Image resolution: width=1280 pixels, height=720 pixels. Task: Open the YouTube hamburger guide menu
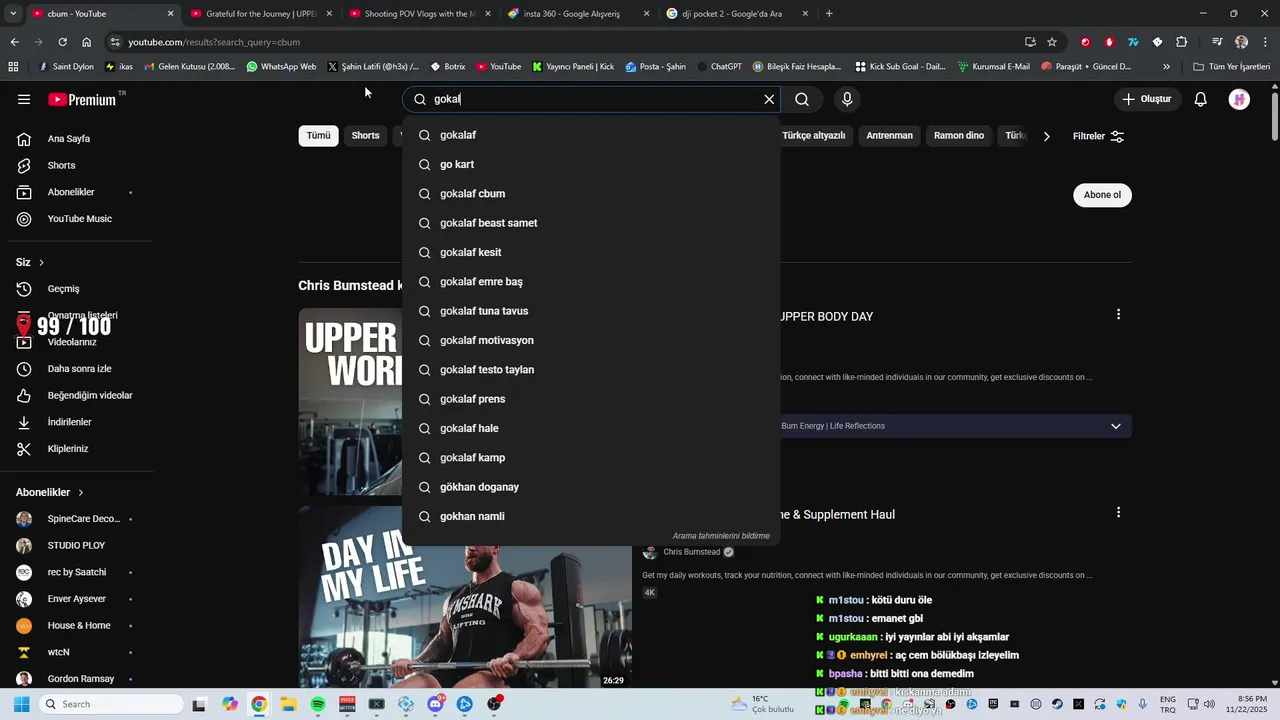point(24,99)
